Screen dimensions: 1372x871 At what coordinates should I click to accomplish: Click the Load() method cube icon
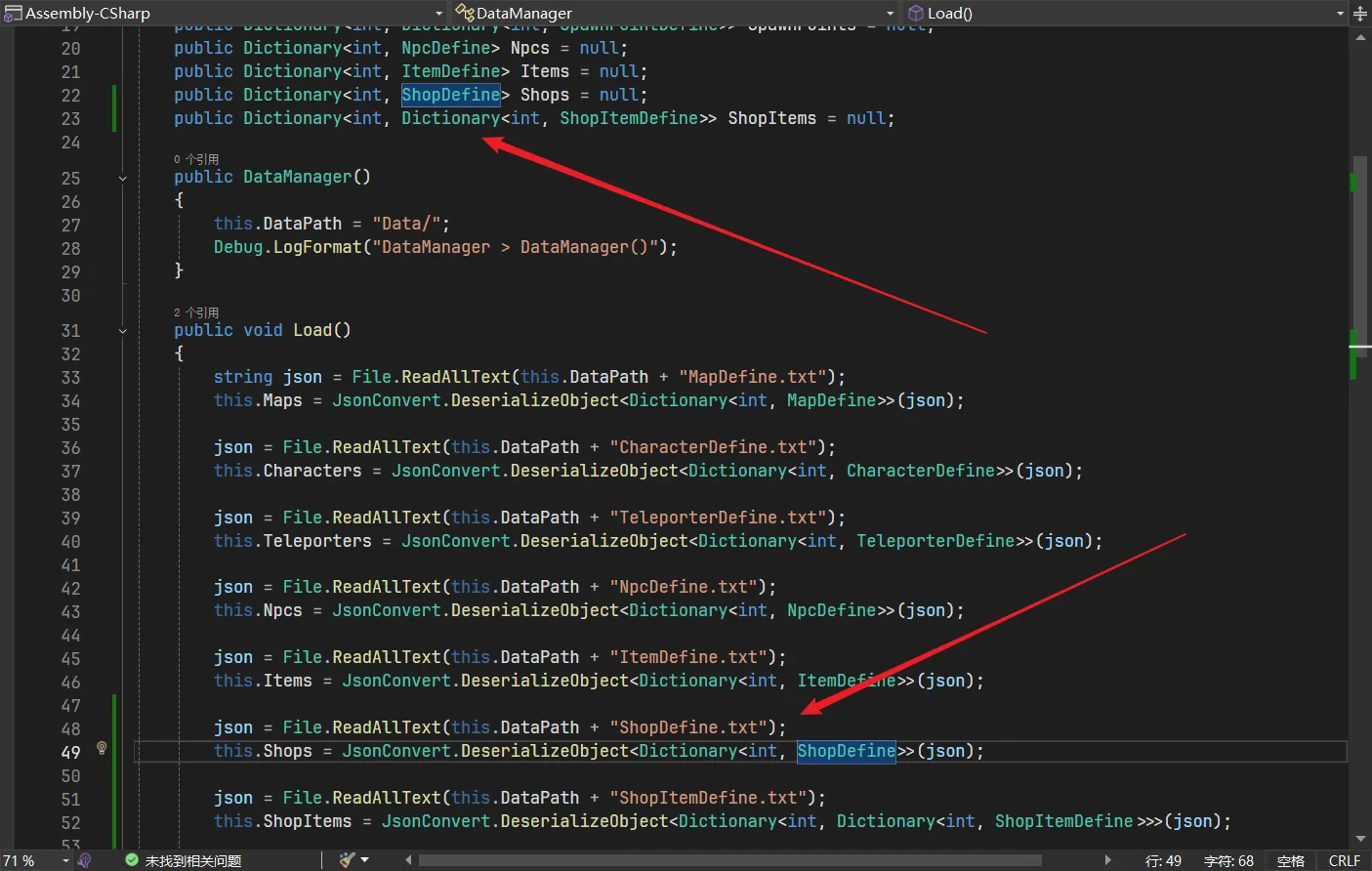pyautogui.click(x=916, y=13)
